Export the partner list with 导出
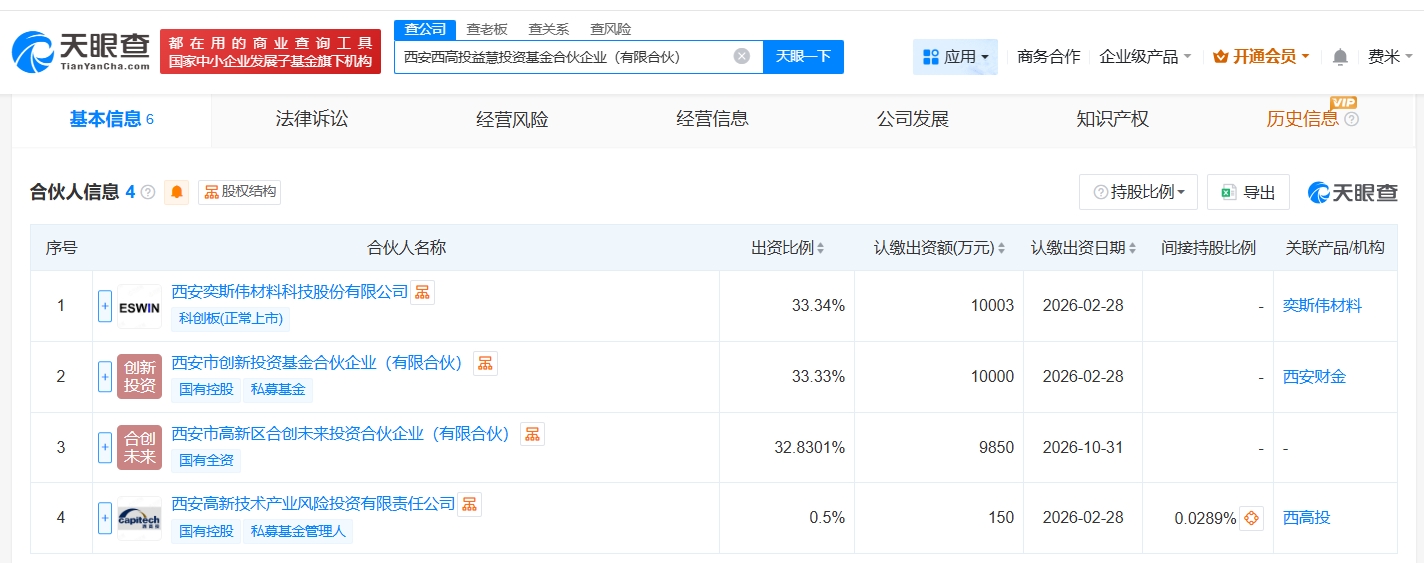 pos(1248,192)
